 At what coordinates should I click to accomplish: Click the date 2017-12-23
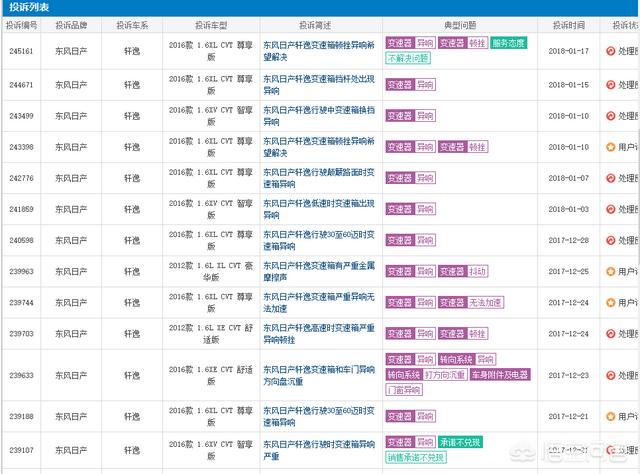click(x=569, y=376)
